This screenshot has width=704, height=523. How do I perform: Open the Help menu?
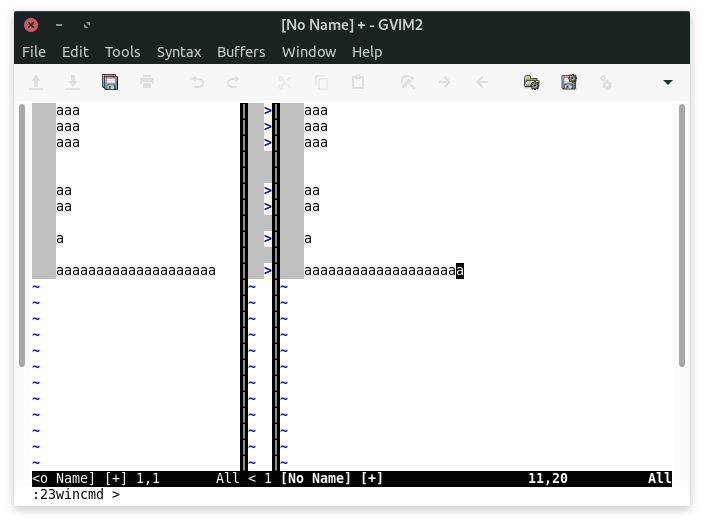click(367, 52)
